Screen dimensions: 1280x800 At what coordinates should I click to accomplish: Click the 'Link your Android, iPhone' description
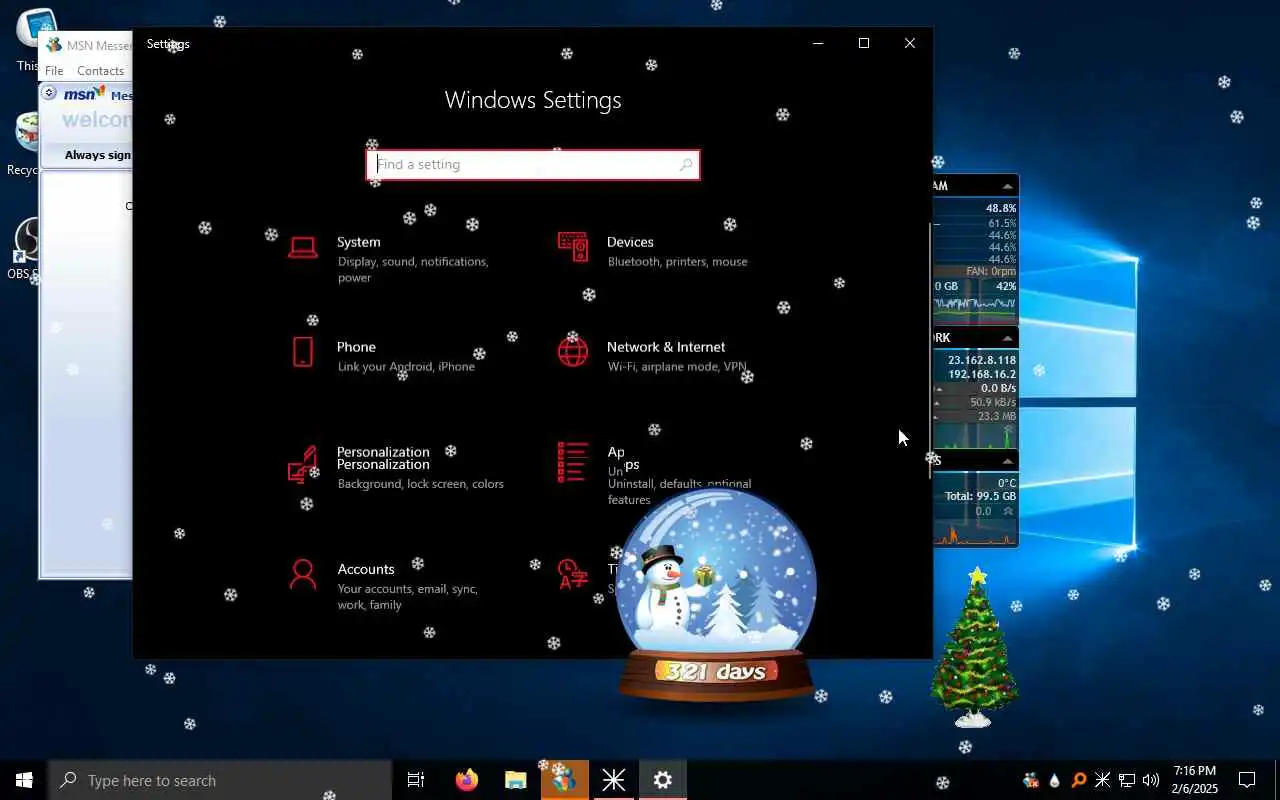406,367
